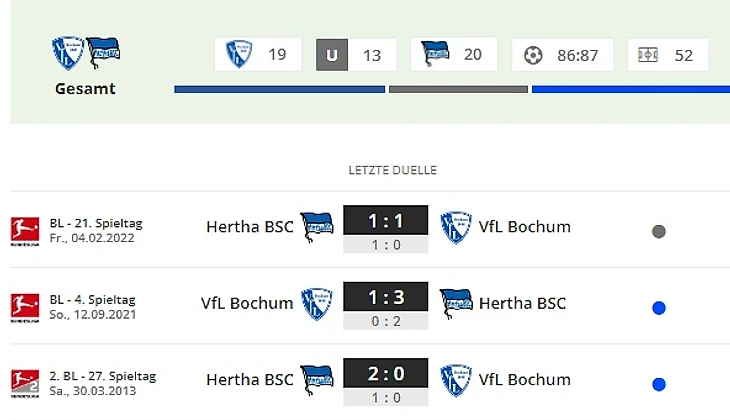Click the gray draws segment of the bar
The width and height of the screenshot is (730, 420).
pos(458,90)
